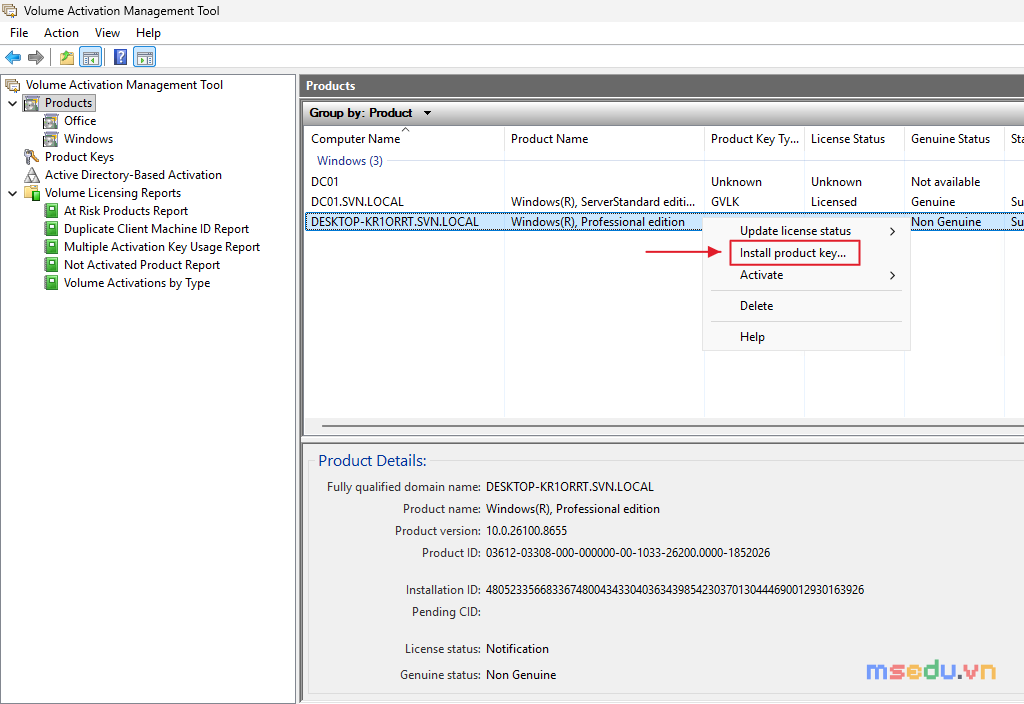
Task: Toggle the Show/Hide Action Pane icon
Action: tap(144, 57)
